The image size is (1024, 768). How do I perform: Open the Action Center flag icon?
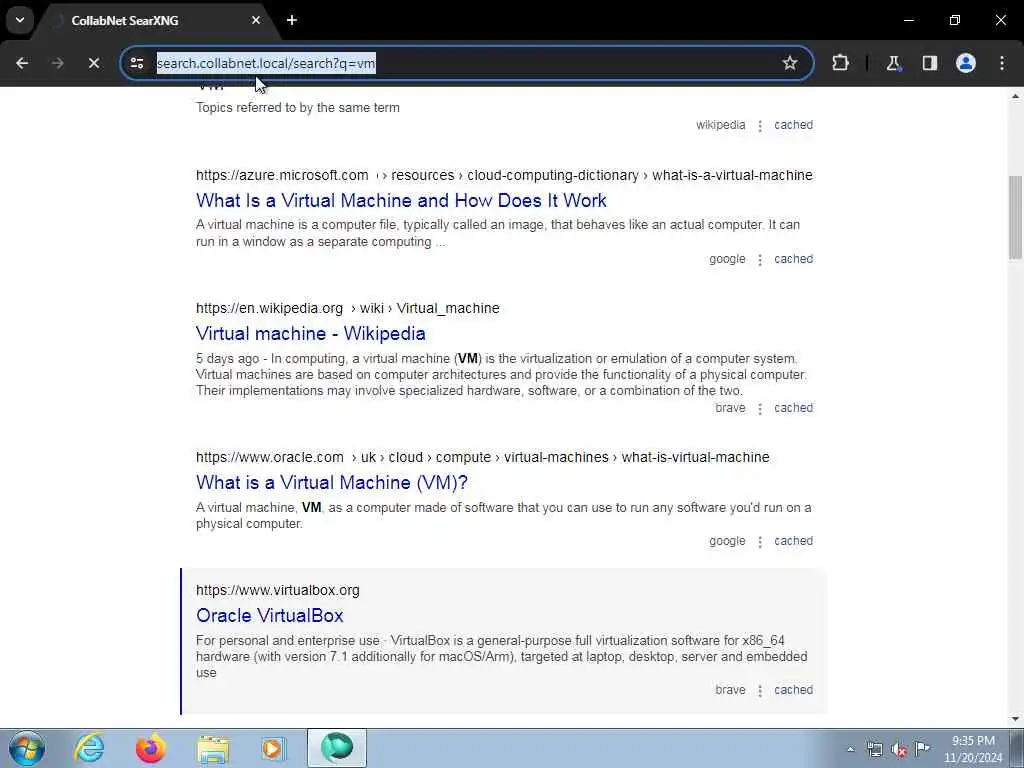(x=922, y=749)
